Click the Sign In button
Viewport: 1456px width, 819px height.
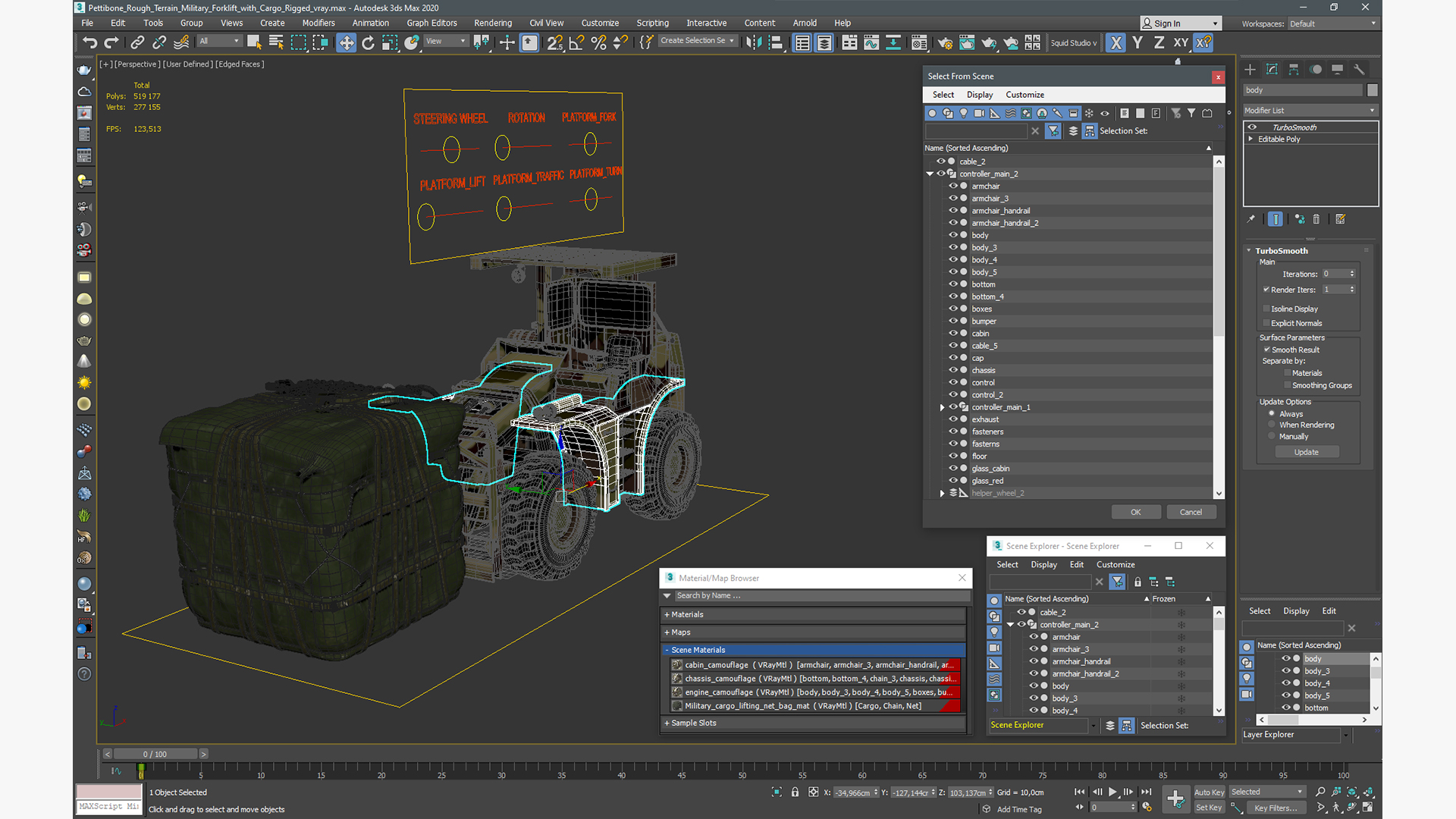click(x=1181, y=24)
